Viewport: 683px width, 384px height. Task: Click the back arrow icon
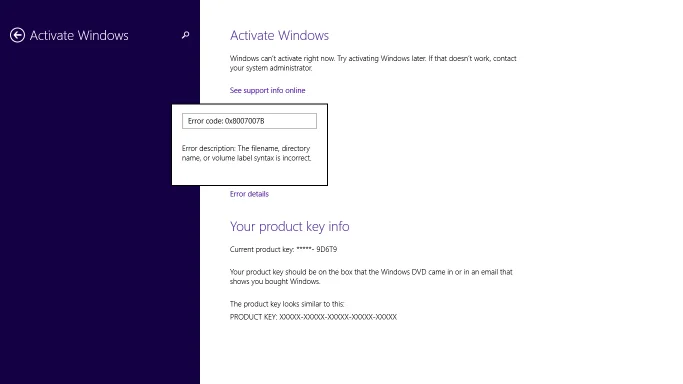[17, 35]
